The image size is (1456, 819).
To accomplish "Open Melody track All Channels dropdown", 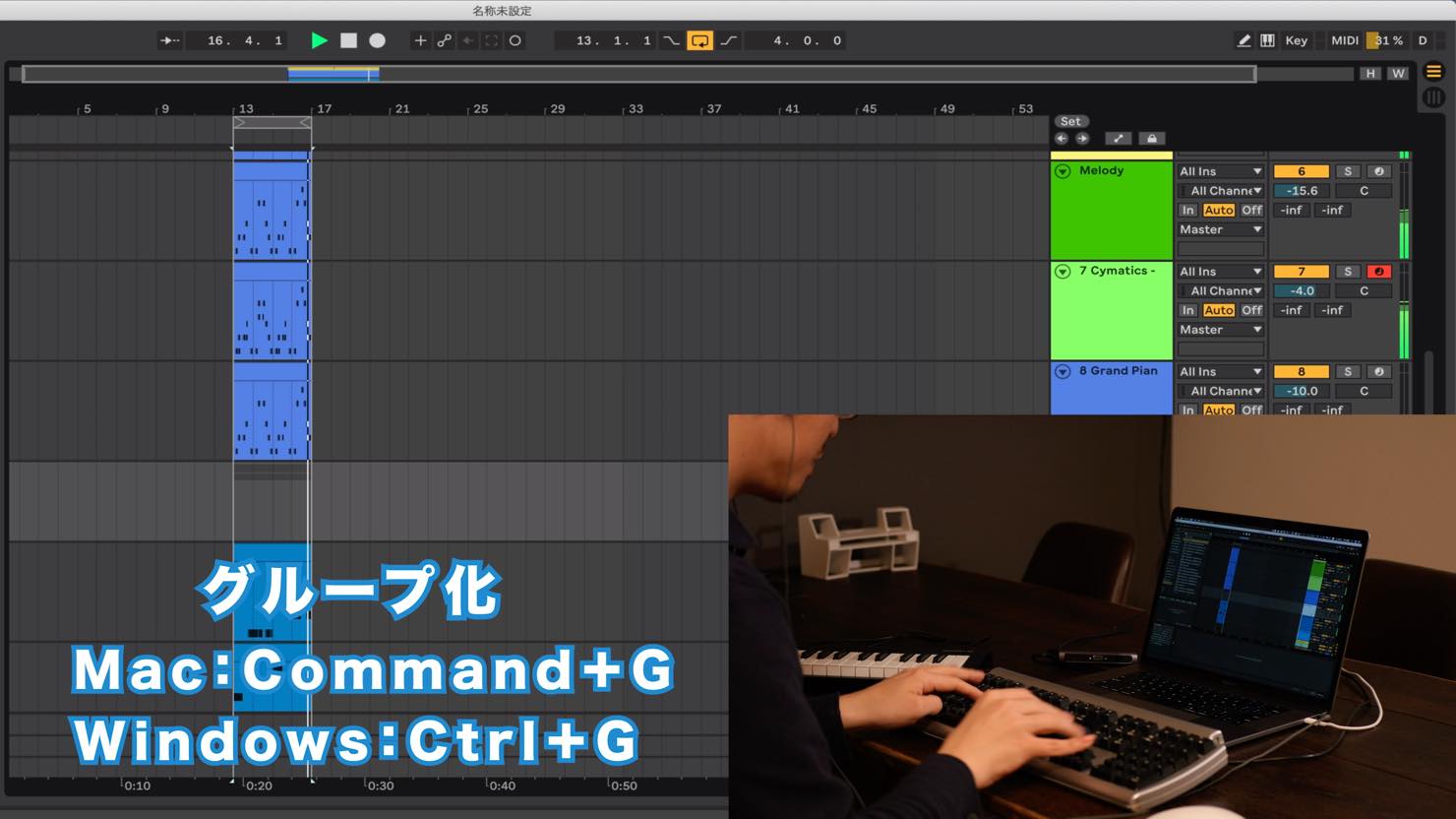I will tap(1220, 191).
